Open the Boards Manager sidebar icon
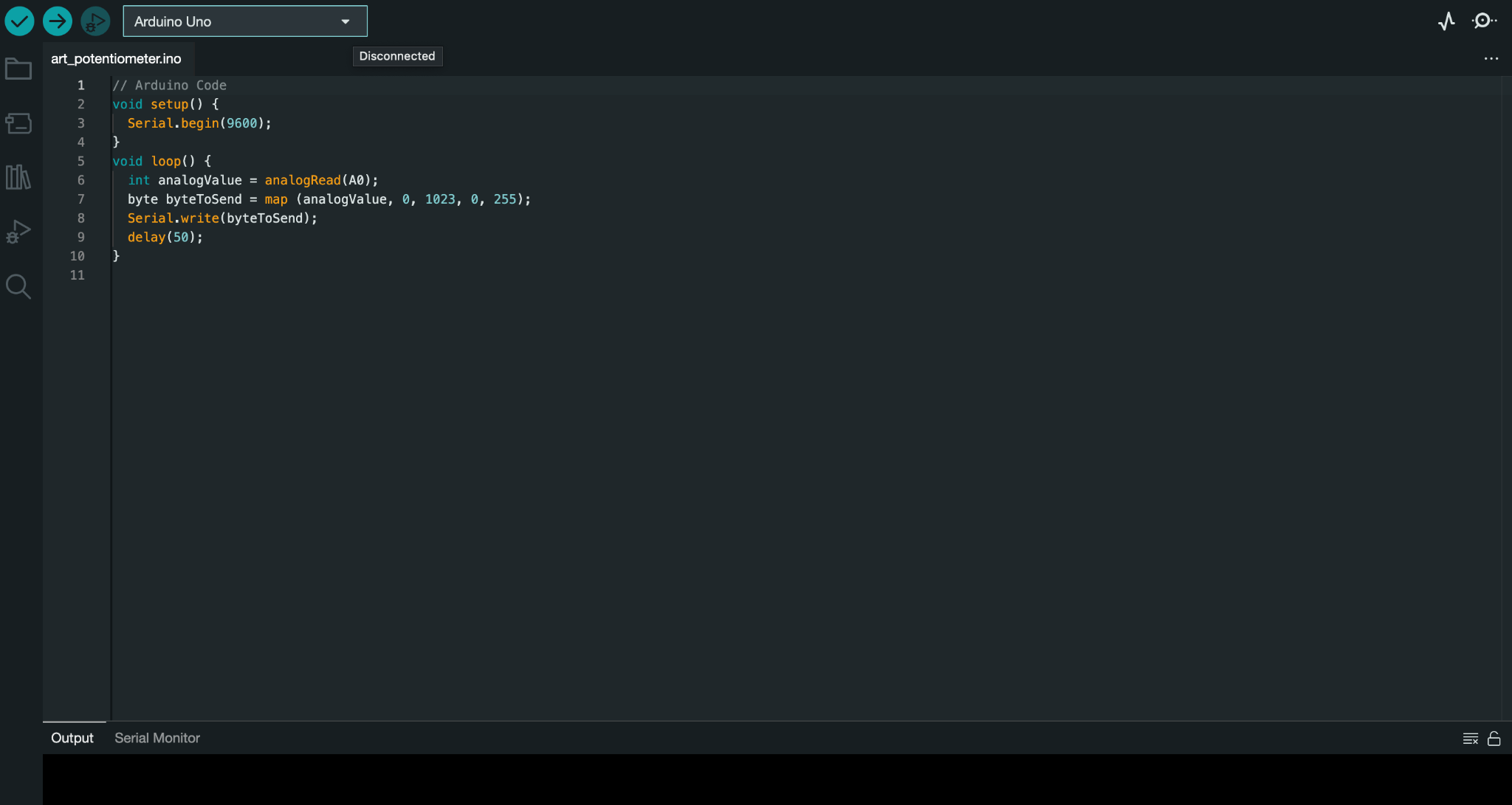 click(x=18, y=123)
